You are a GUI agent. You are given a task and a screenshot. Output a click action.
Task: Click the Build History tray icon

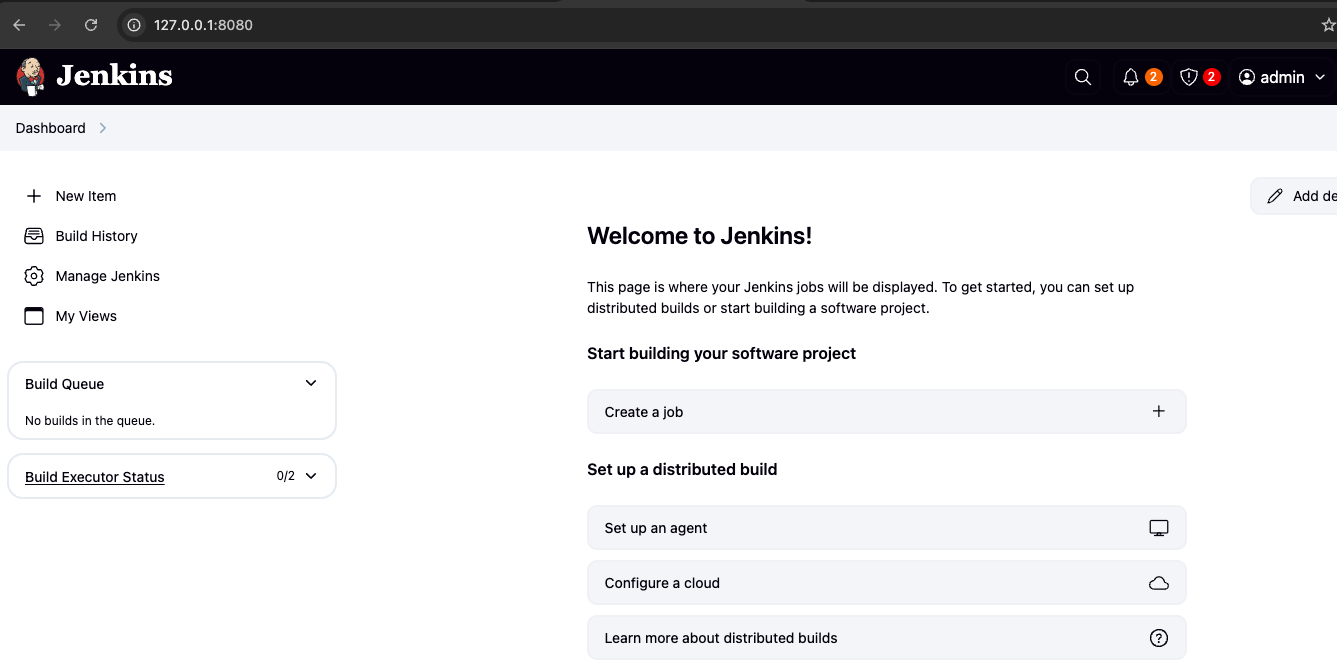pos(34,236)
